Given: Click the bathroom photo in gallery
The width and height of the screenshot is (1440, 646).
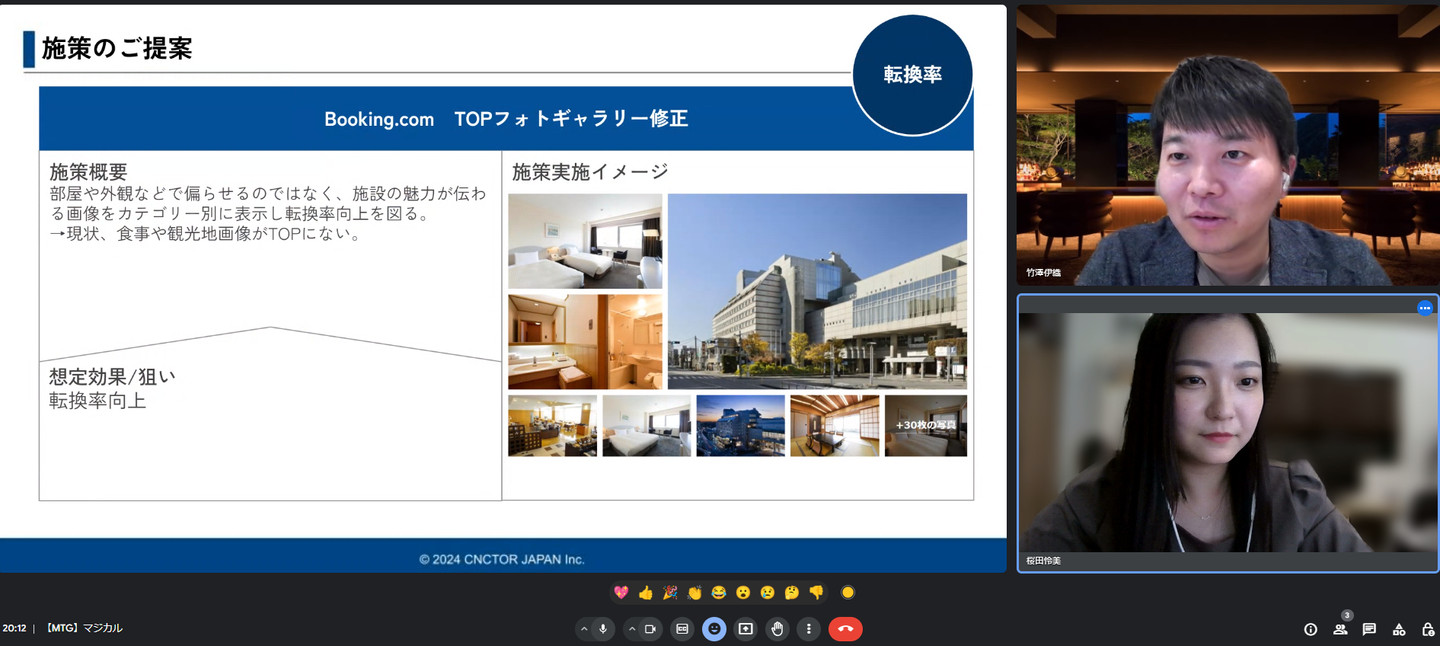Looking at the screenshot, I should (x=585, y=341).
